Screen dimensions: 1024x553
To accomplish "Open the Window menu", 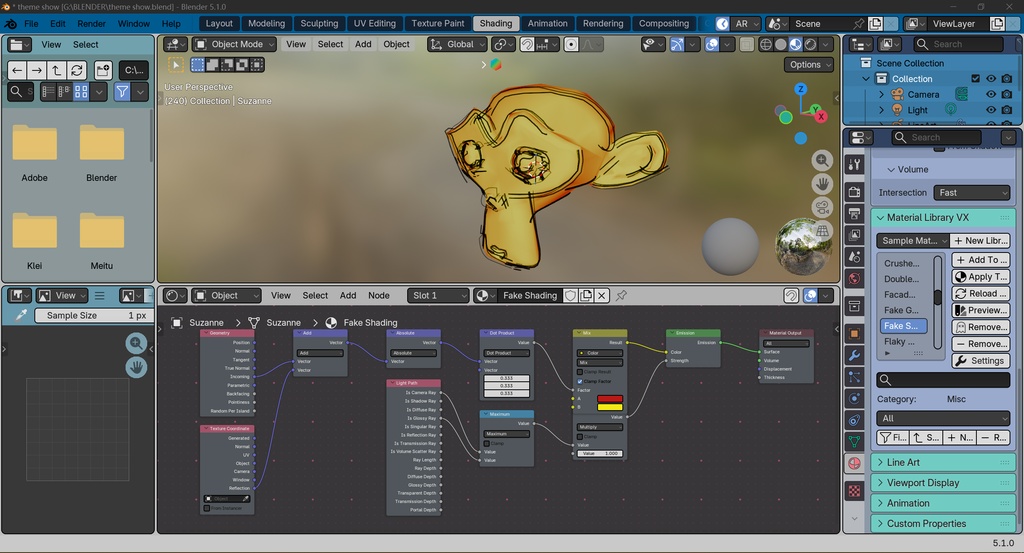I will pyautogui.click(x=134, y=24).
